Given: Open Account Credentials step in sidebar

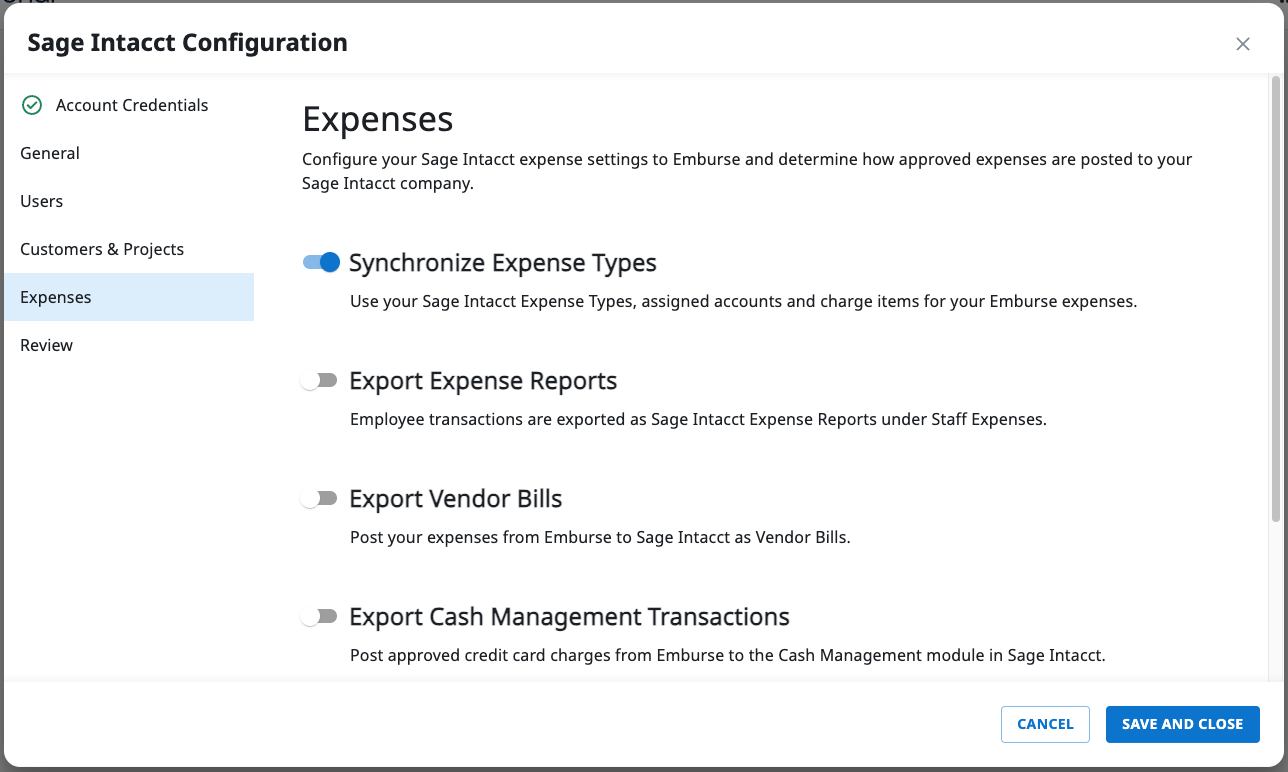Looking at the screenshot, I should (x=129, y=105).
